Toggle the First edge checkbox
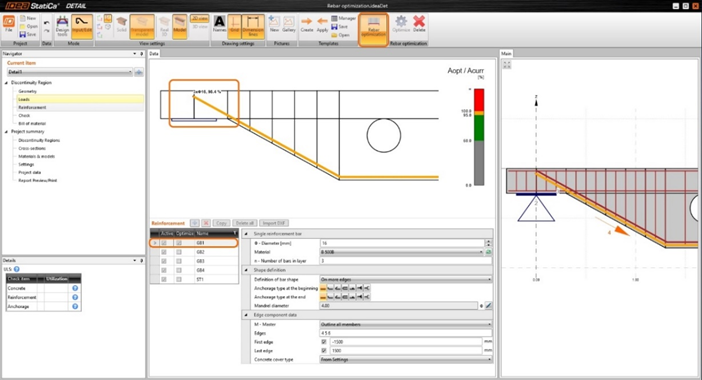 [x=324, y=342]
